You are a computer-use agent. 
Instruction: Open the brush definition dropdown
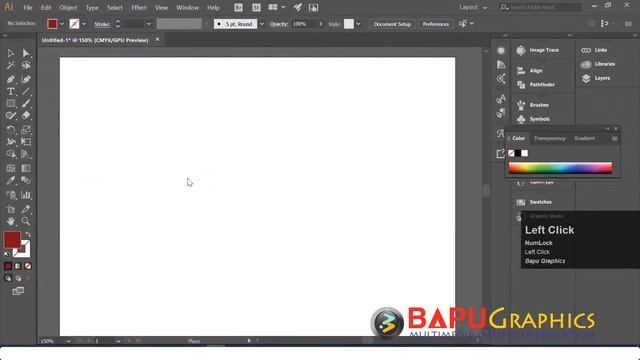(x=262, y=24)
